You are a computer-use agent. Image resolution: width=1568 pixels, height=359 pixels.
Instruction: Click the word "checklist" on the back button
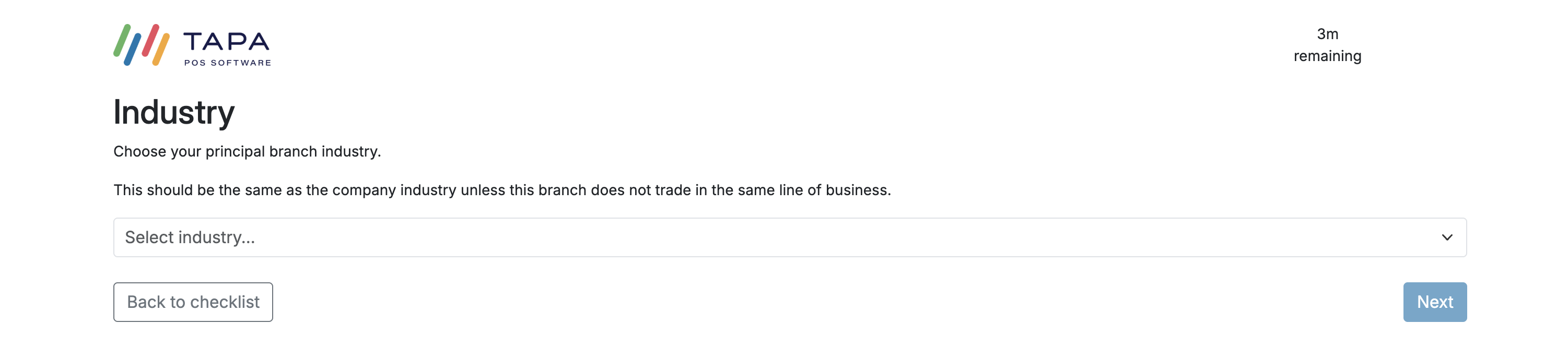[225, 302]
